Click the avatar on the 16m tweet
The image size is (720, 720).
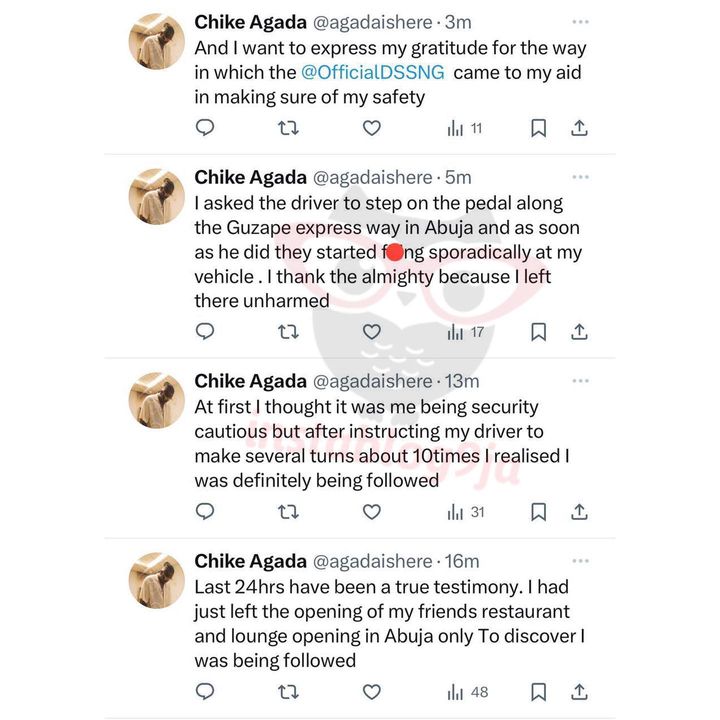pyautogui.click(x=157, y=580)
